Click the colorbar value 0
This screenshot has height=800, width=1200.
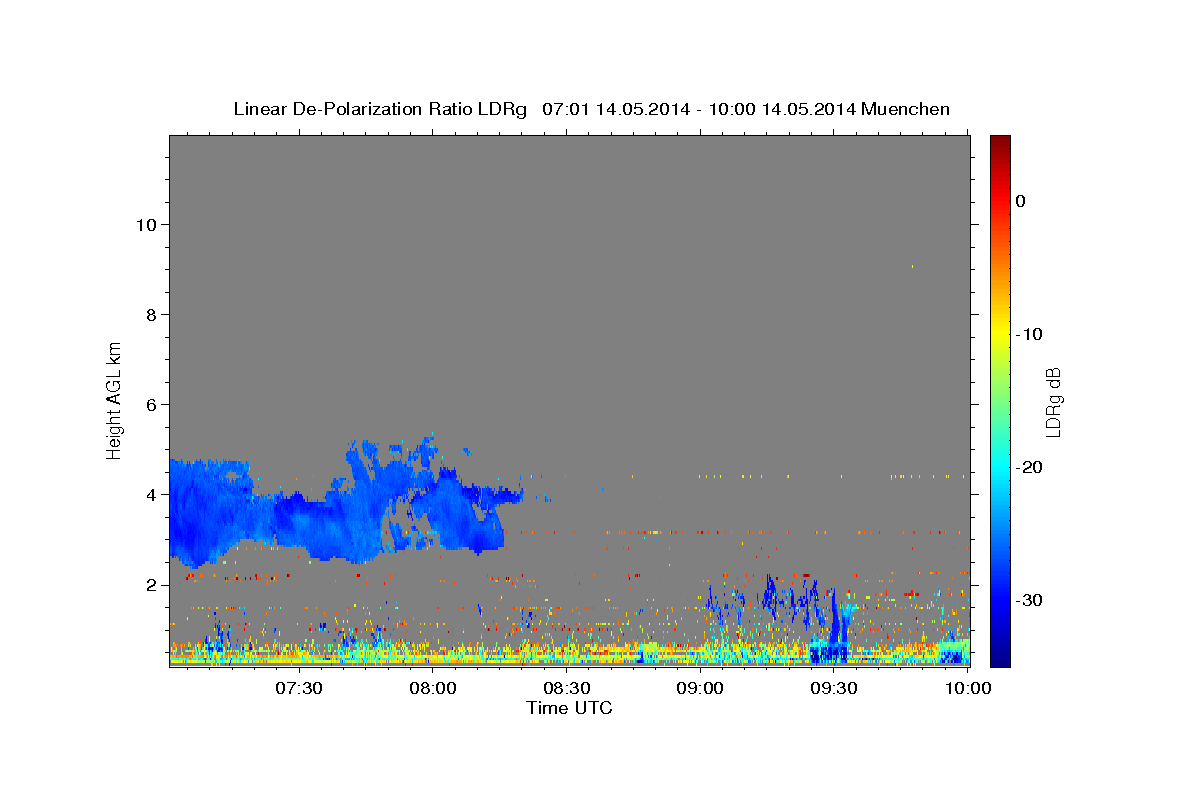point(1021,201)
